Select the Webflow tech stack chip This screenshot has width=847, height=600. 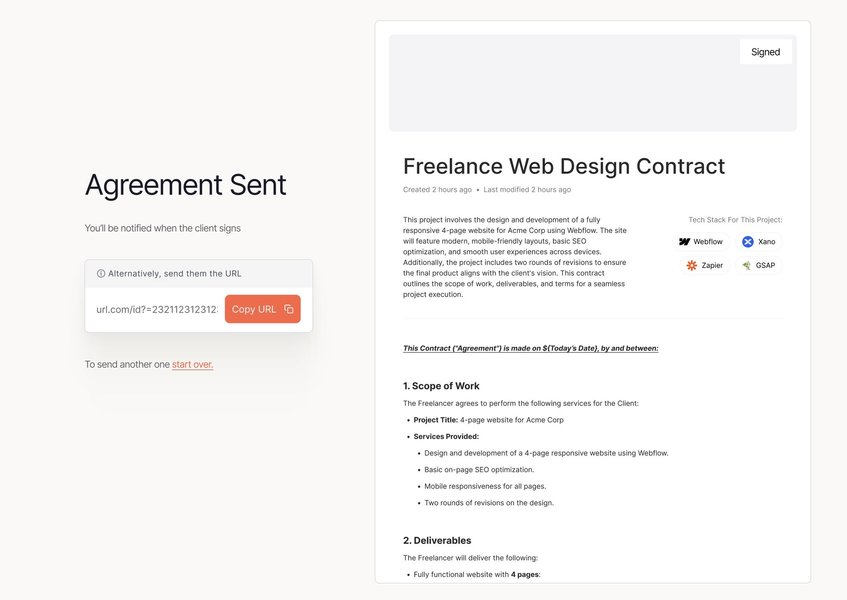701,242
